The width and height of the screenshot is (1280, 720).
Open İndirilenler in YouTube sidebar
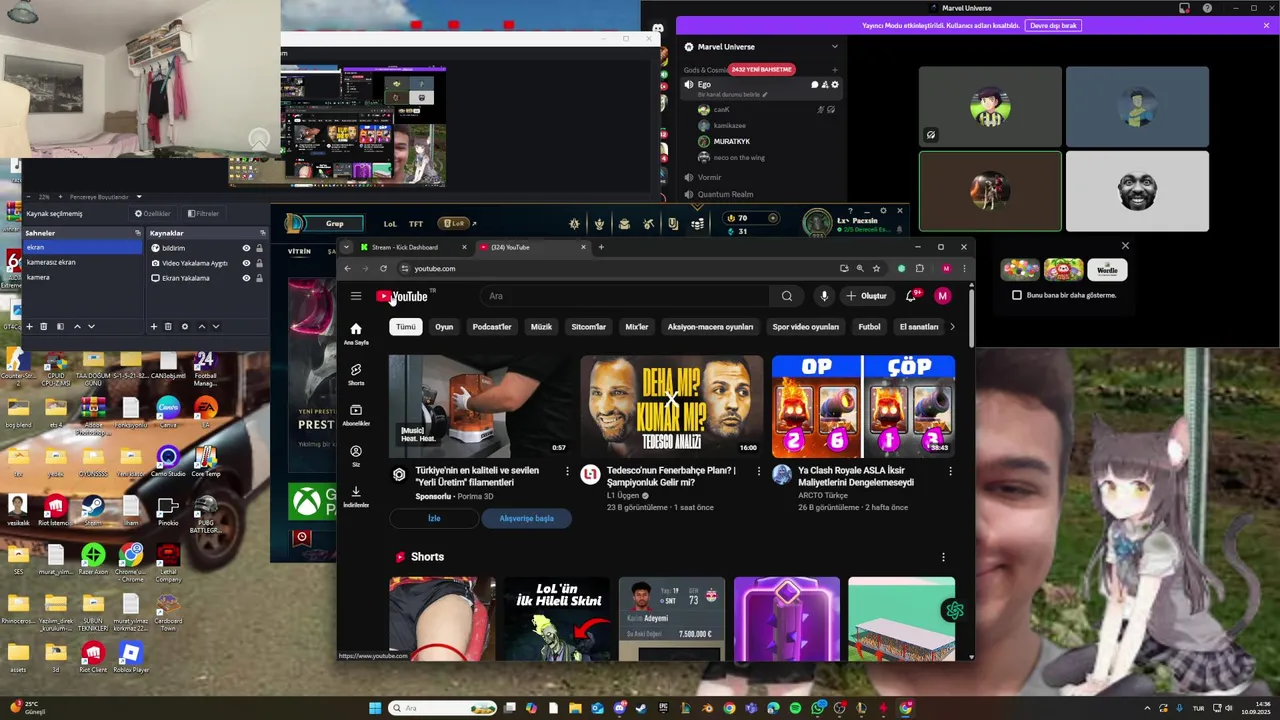tap(356, 497)
